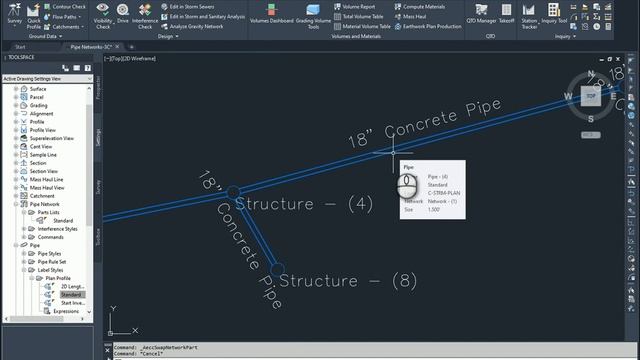Image resolution: width=640 pixels, height=360 pixels.
Task: Click the Alignment tree item
Action: [x=41, y=114]
